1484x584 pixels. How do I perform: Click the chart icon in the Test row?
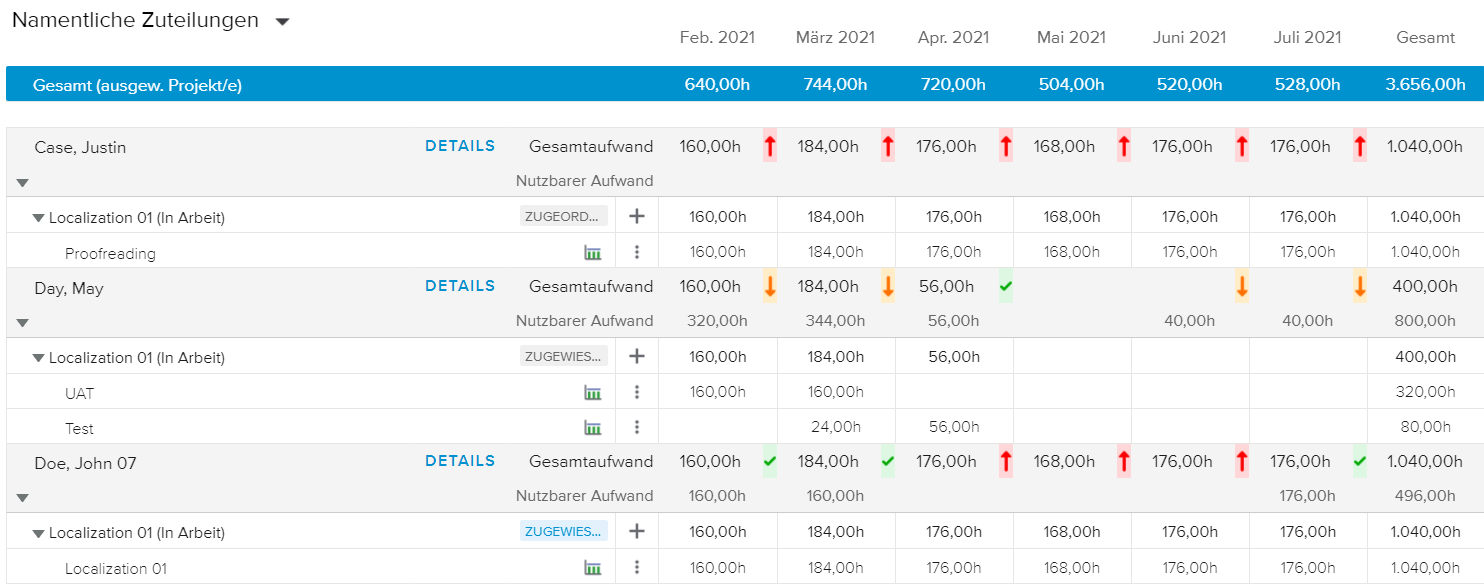click(x=593, y=428)
